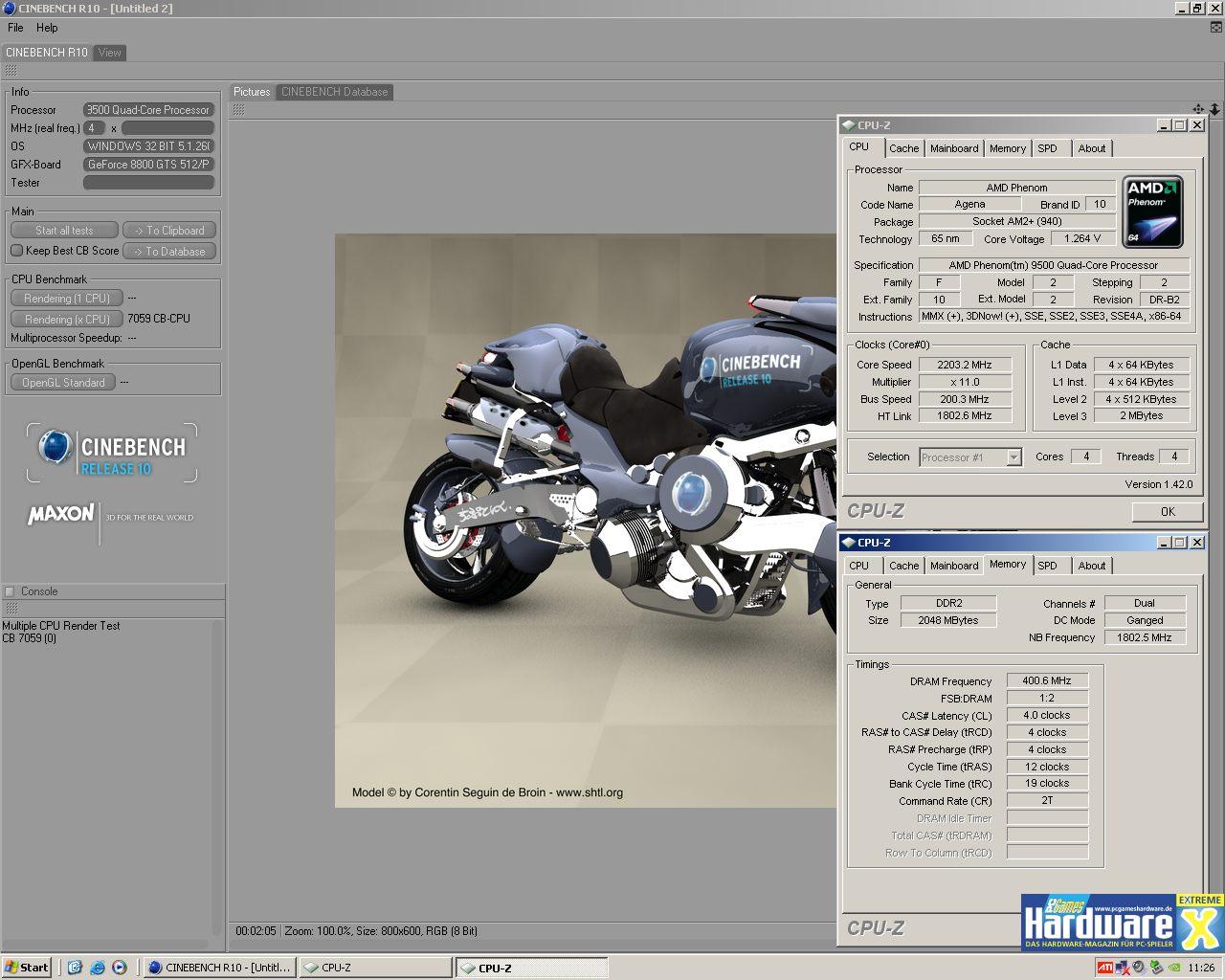Click the network disconnected tray icon

coord(1123,968)
